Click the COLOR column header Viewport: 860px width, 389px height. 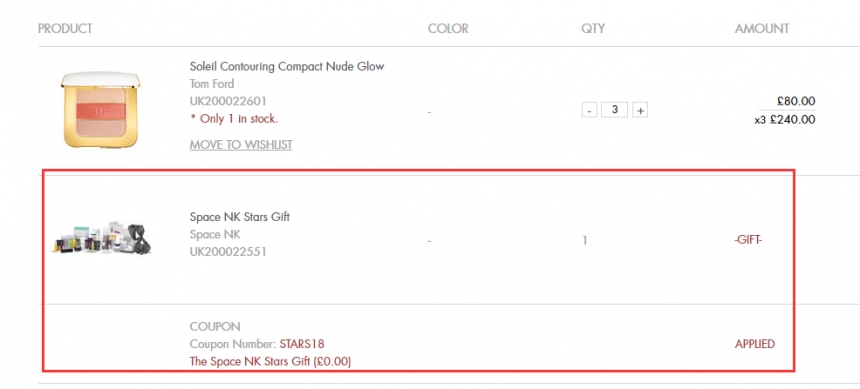448,29
